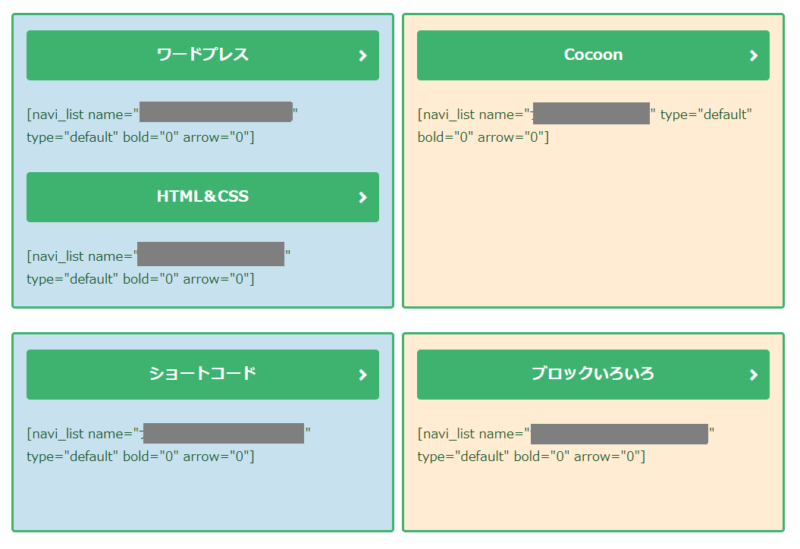800x549 pixels.
Task: Click the gray masked name under Cocoon
Action: (591, 113)
